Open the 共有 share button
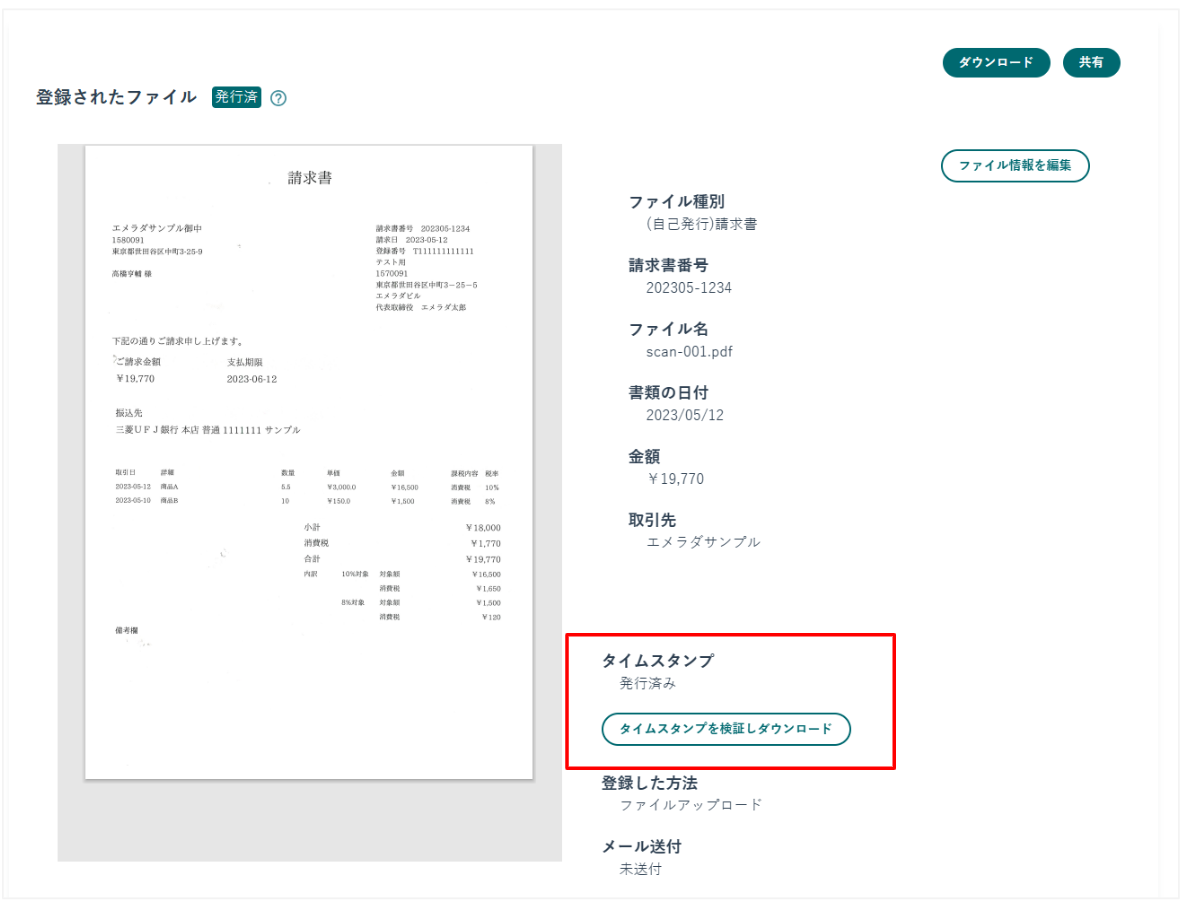The width and height of the screenshot is (1181, 904). pos(1091,62)
